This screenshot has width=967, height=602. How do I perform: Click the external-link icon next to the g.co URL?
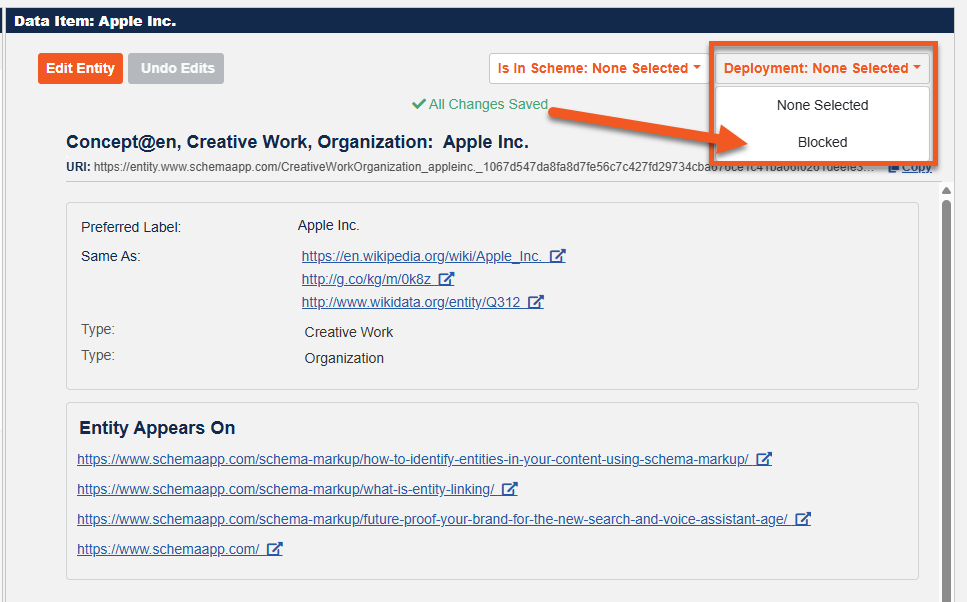(446, 279)
